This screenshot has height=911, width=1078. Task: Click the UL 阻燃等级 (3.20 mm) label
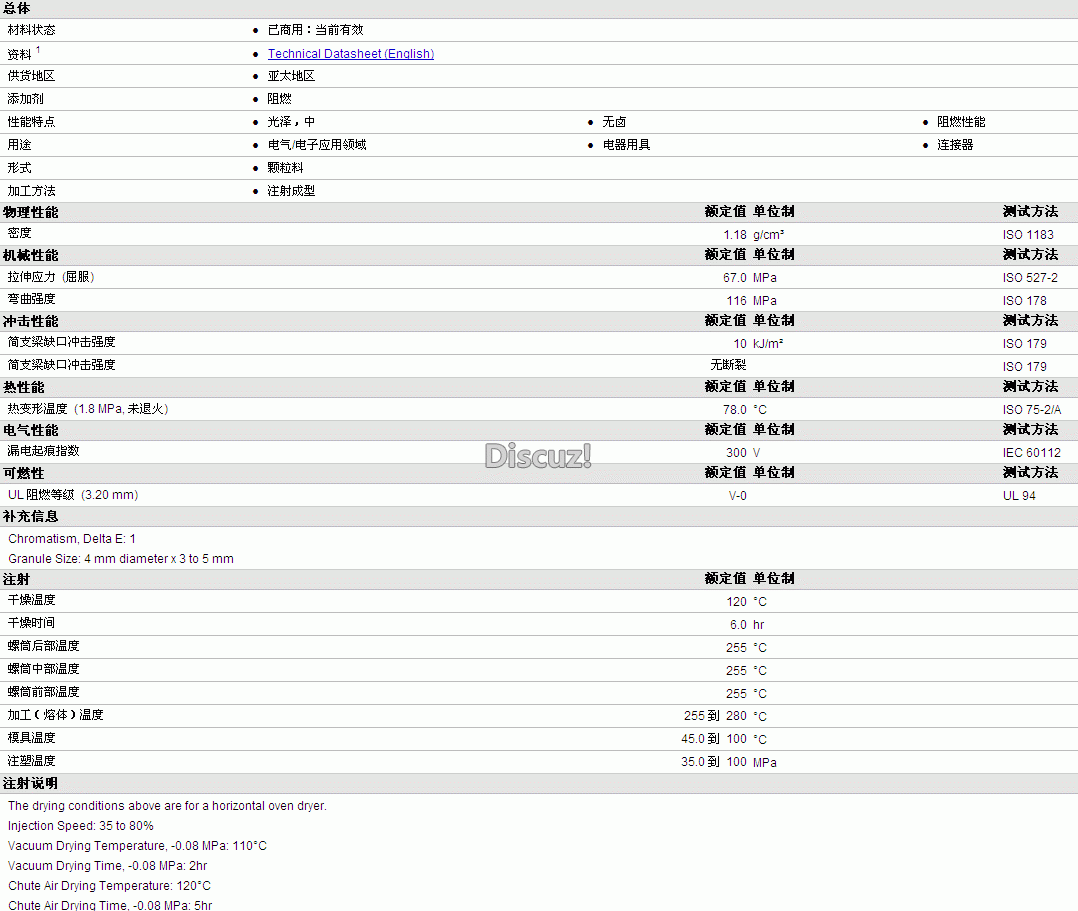coord(73,495)
